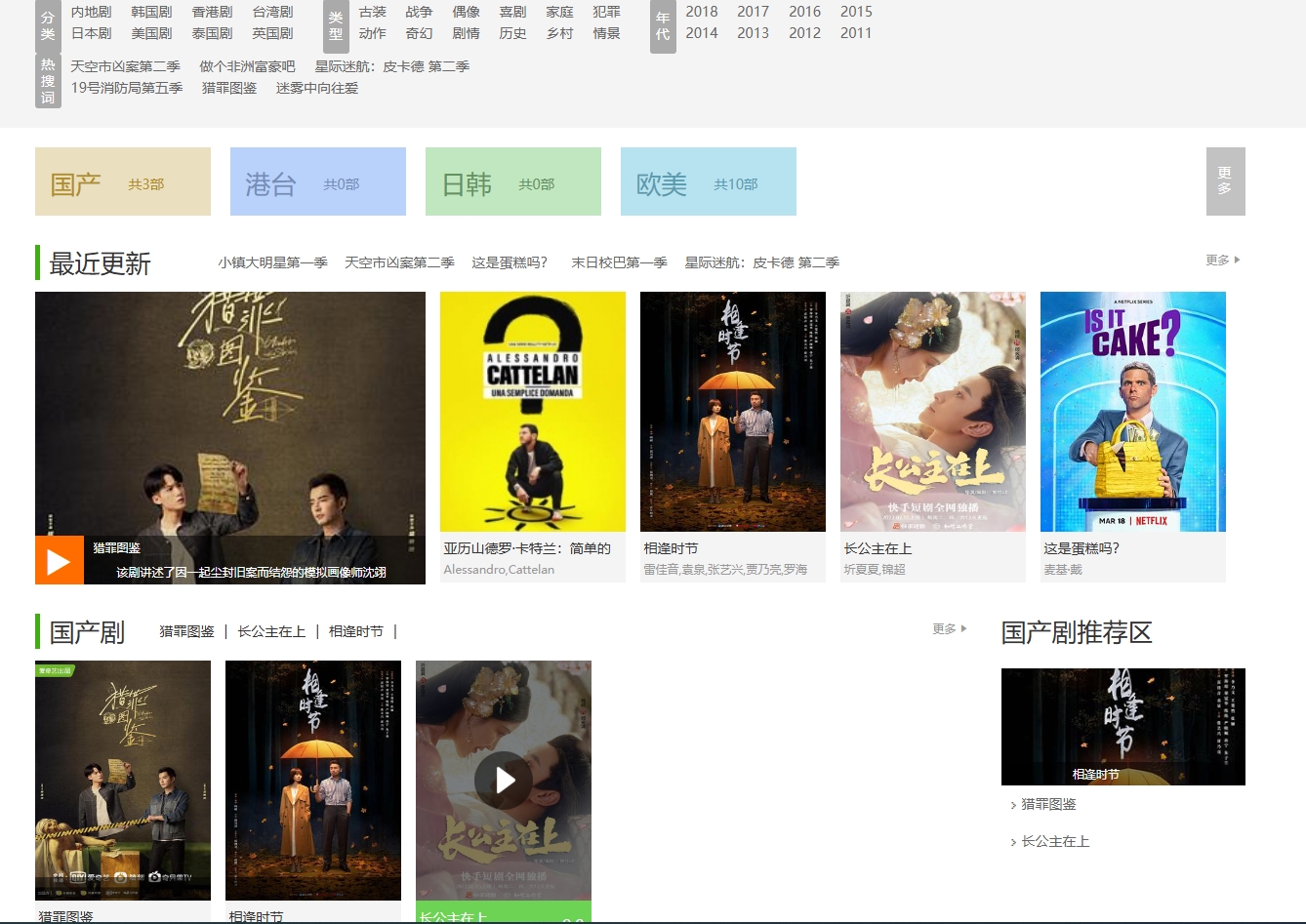Click cast line 雷佳音,袁泉,张艺兴
The width and height of the screenshot is (1306, 924).
click(x=725, y=570)
